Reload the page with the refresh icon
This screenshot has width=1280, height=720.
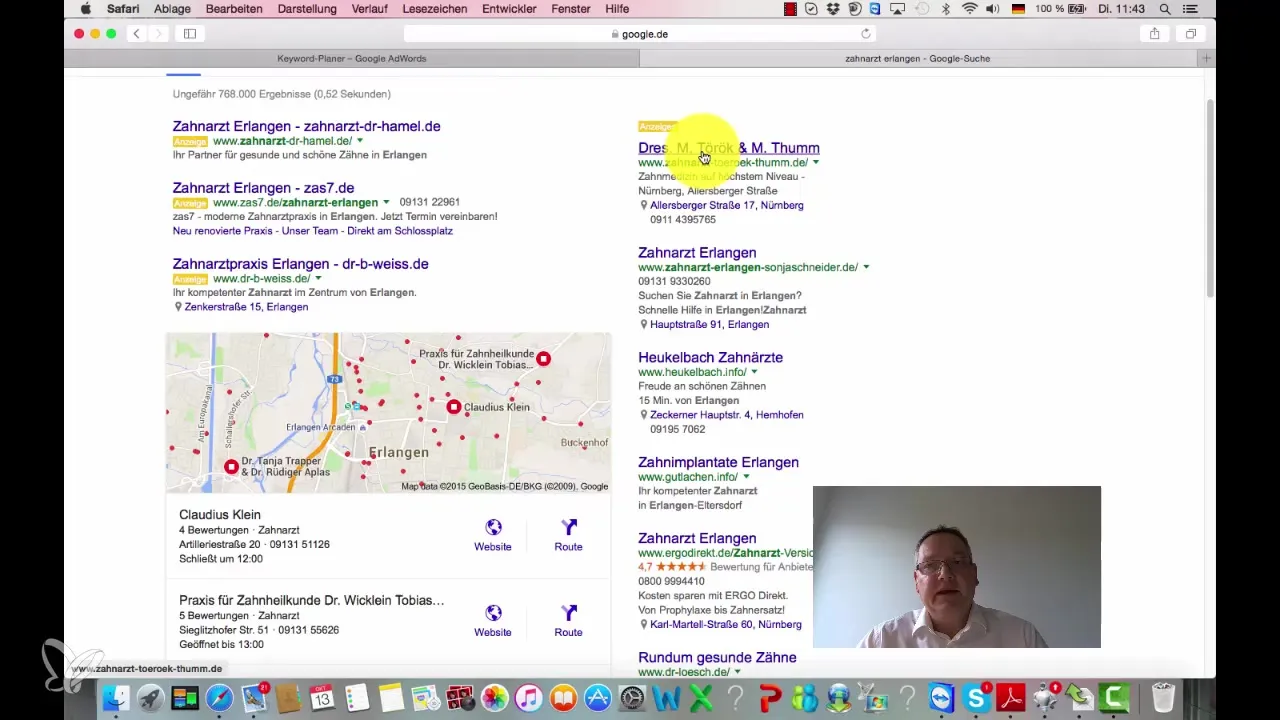(x=866, y=33)
